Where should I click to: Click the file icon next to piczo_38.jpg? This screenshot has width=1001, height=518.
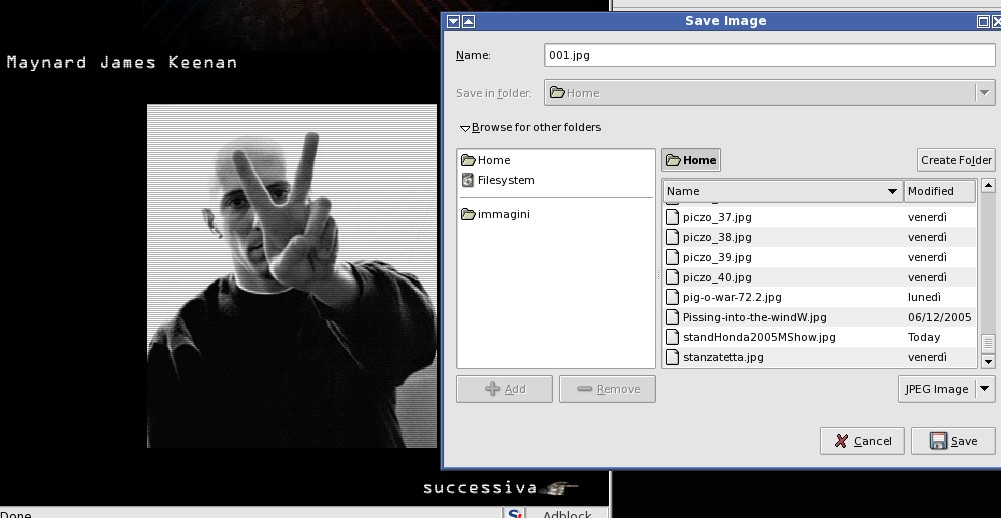(x=672, y=237)
